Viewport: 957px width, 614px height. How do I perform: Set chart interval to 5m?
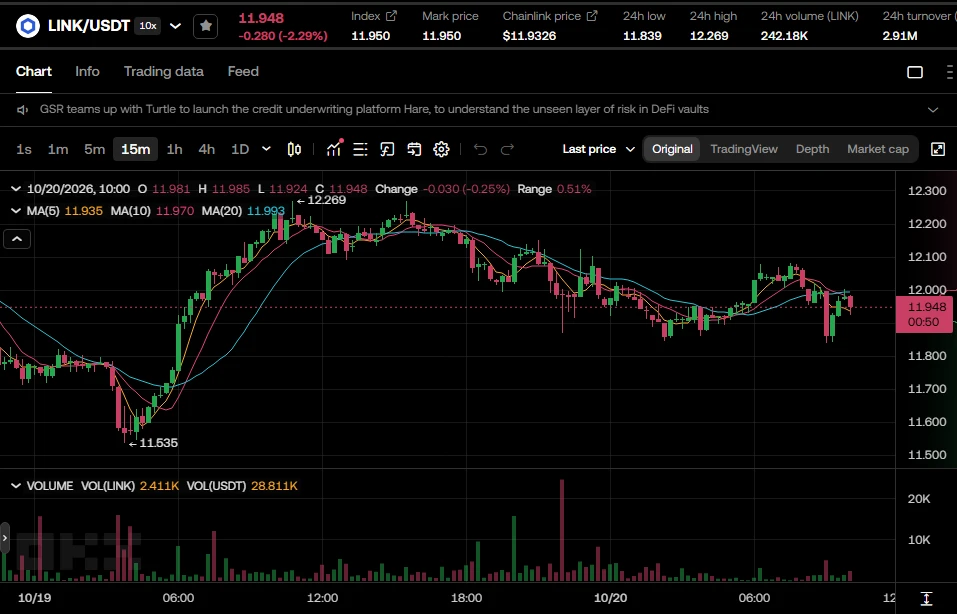pos(95,149)
